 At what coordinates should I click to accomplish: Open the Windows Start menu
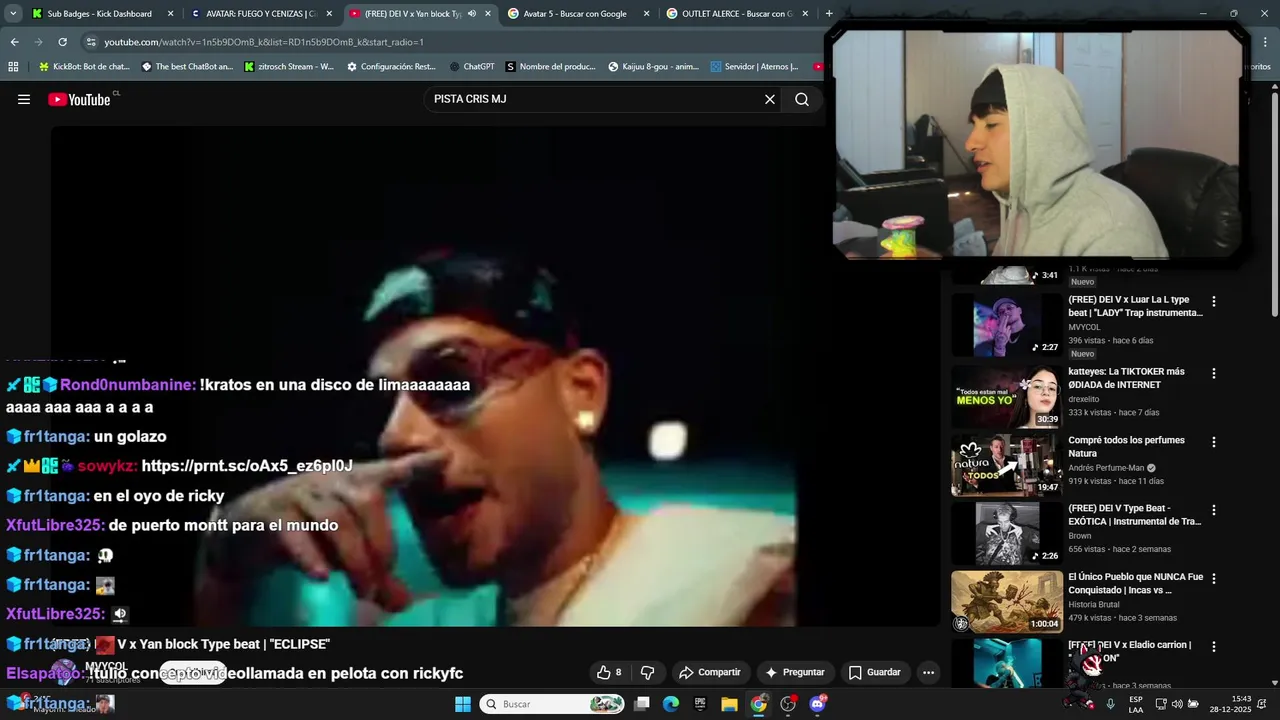tap(463, 704)
